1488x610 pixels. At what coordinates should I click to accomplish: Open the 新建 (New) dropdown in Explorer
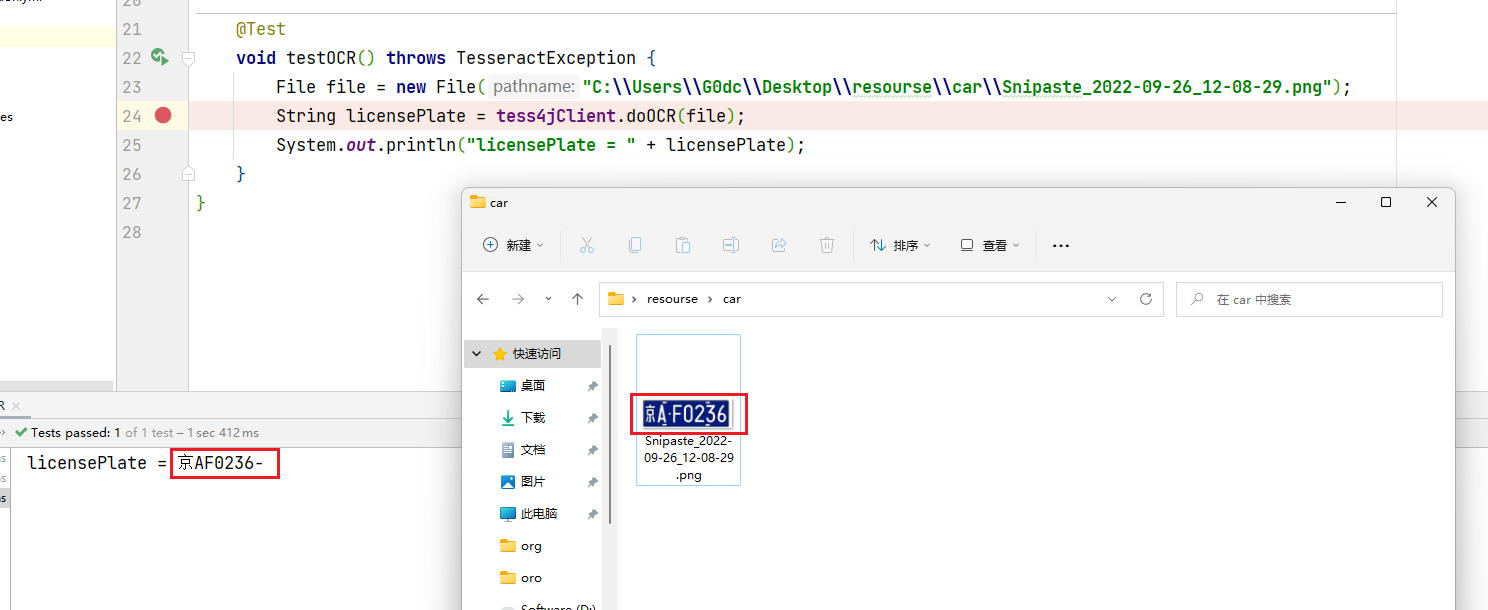point(514,245)
